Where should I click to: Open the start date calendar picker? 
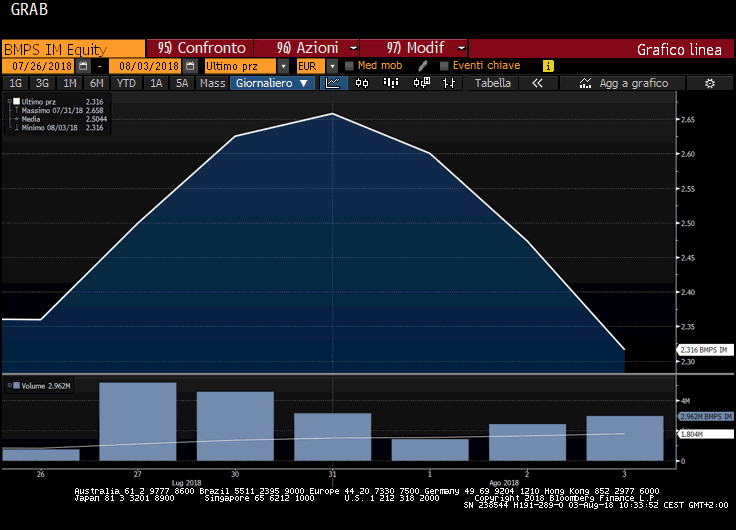point(89,66)
